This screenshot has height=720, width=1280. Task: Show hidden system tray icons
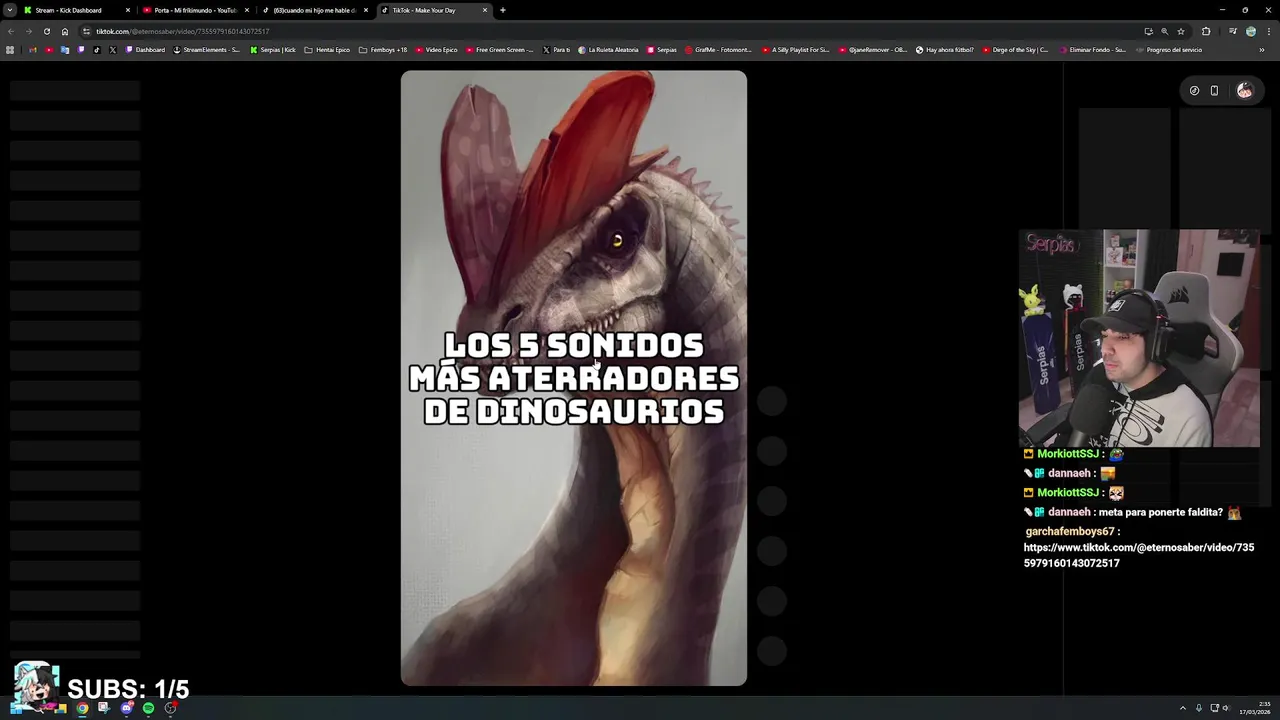[x=1182, y=708]
